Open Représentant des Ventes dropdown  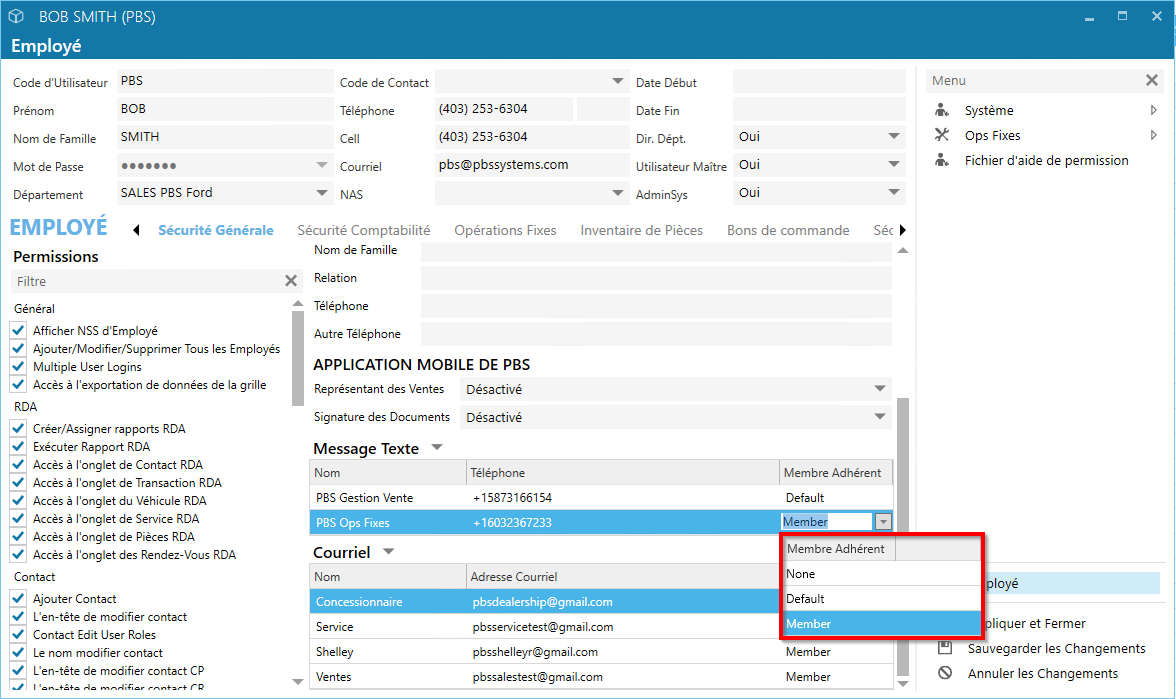point(880,388)
